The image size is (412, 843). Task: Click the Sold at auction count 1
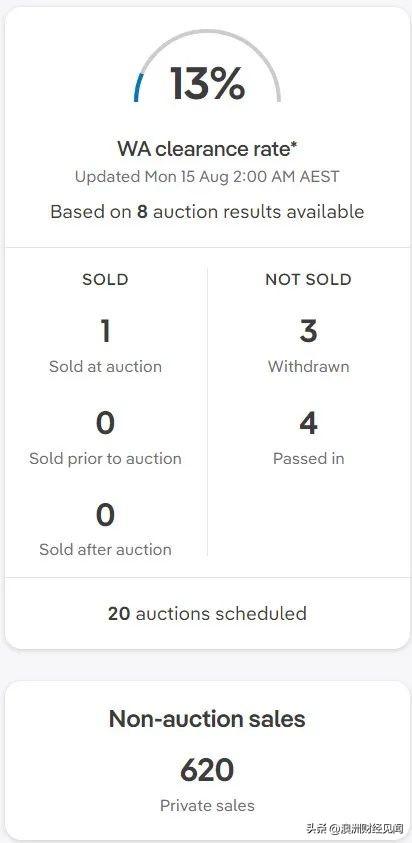(105, 331)
